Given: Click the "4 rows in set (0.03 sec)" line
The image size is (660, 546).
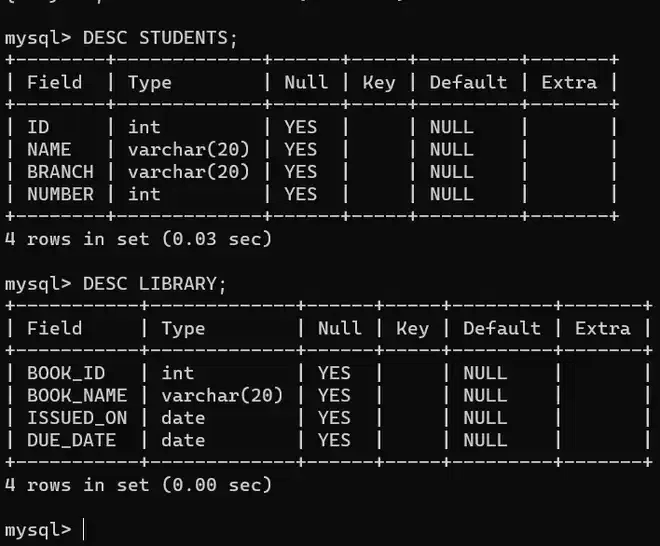Looking at the screenshot, I should pos(138,239).
